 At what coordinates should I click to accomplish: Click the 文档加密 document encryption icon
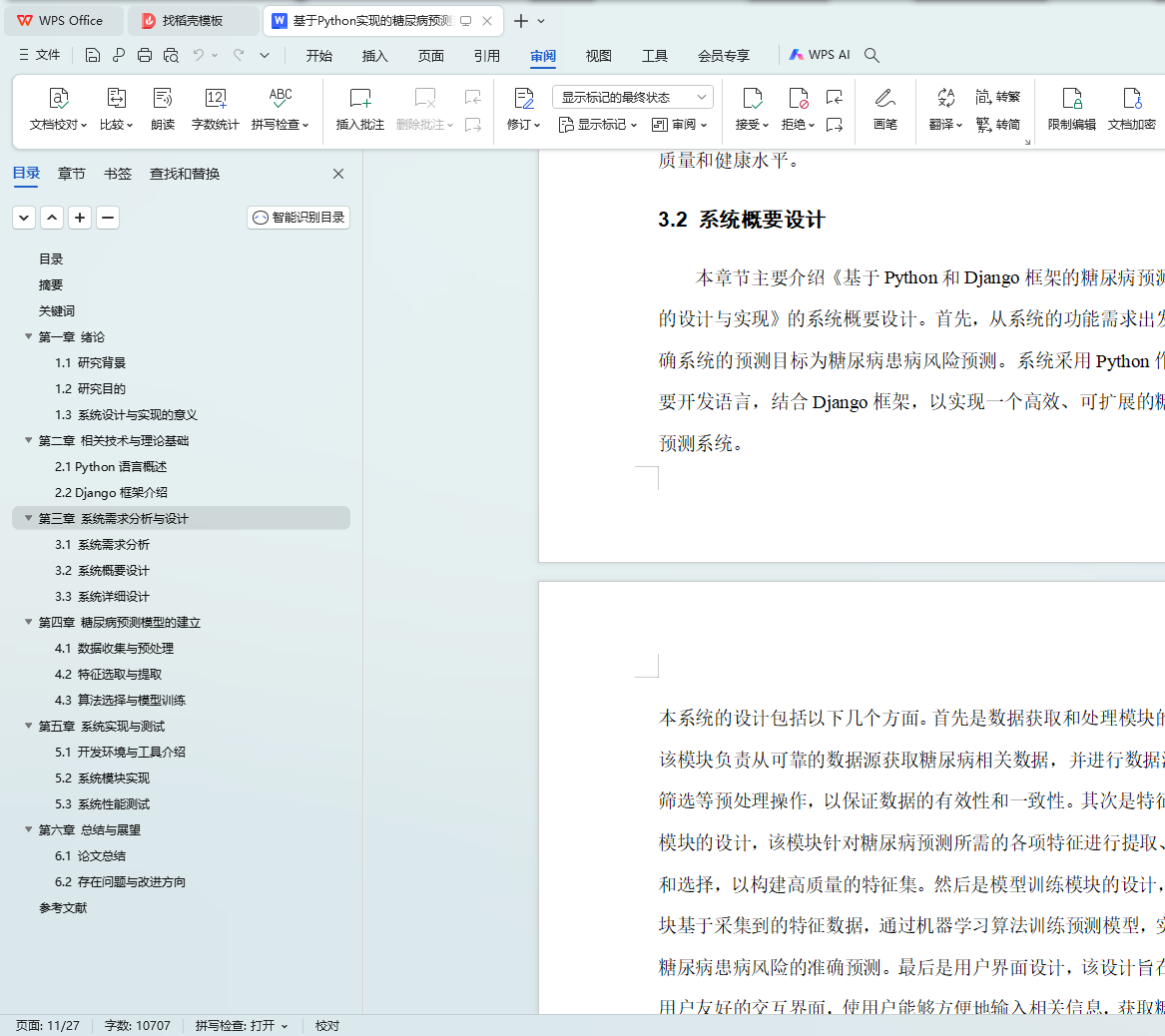pyautogui.click(x=1131, y=98)
